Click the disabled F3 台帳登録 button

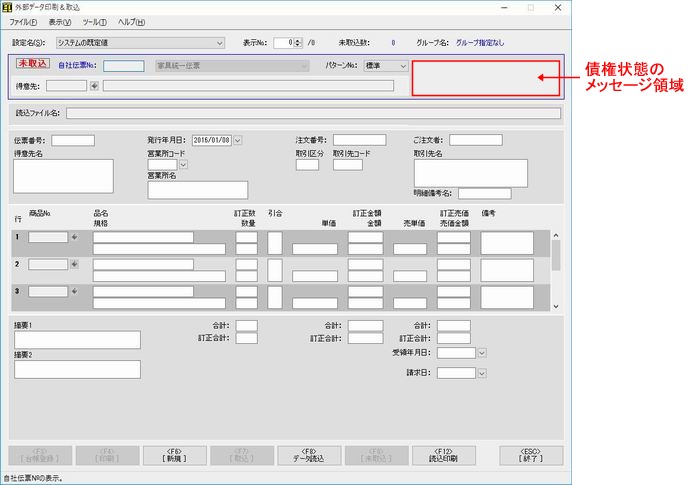click(40, 456)
